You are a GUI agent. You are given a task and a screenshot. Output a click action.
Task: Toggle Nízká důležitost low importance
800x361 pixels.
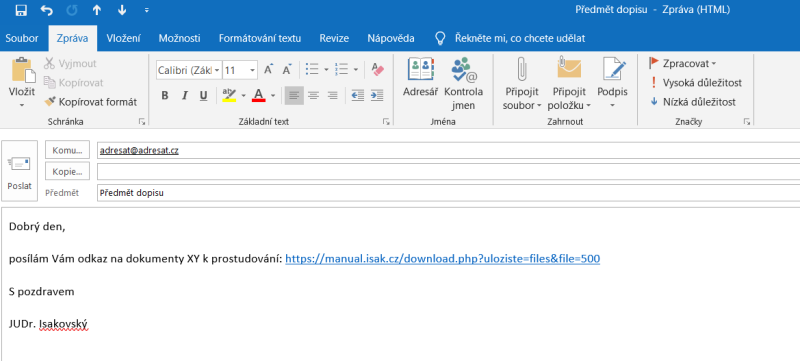pyautogui.click(x=692, y=102)
